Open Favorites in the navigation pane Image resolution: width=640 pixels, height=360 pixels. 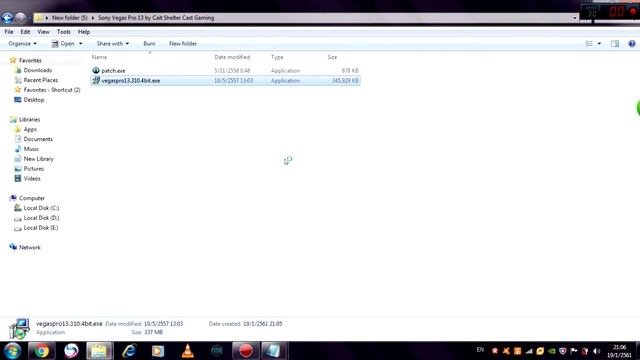(x=30, y=60)
